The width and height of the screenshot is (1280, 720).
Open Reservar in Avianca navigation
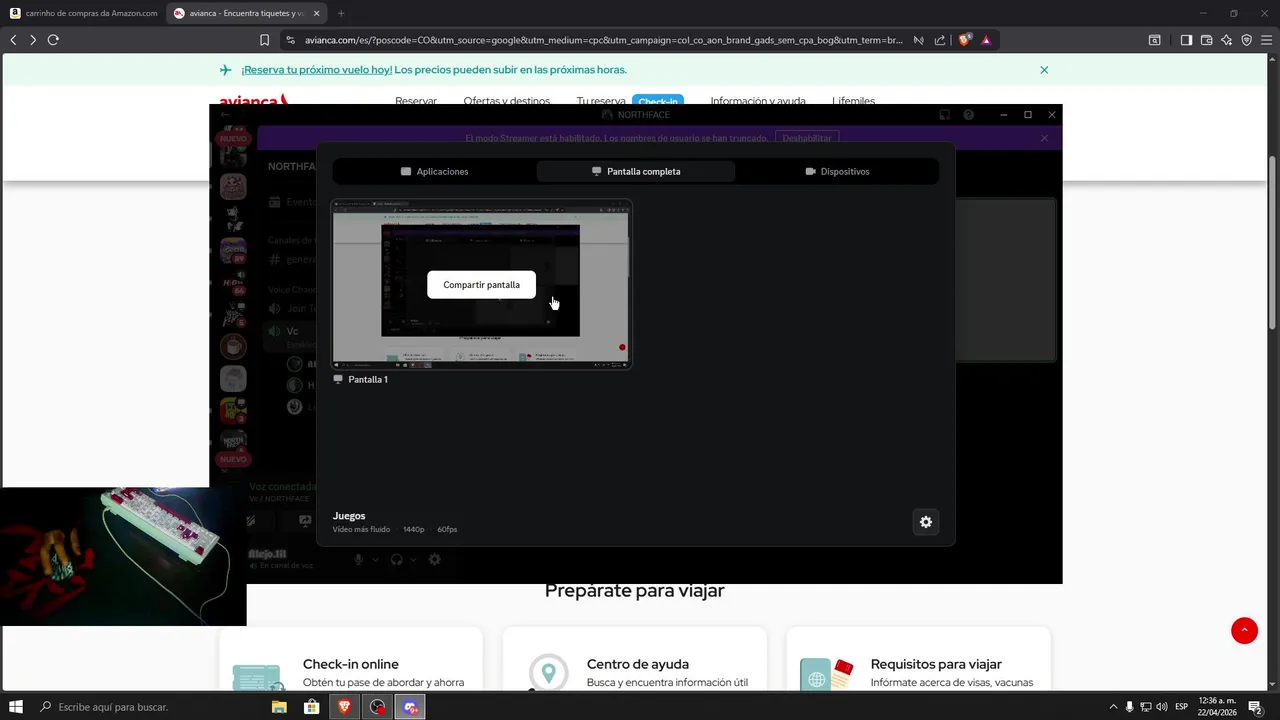[416, 101]
